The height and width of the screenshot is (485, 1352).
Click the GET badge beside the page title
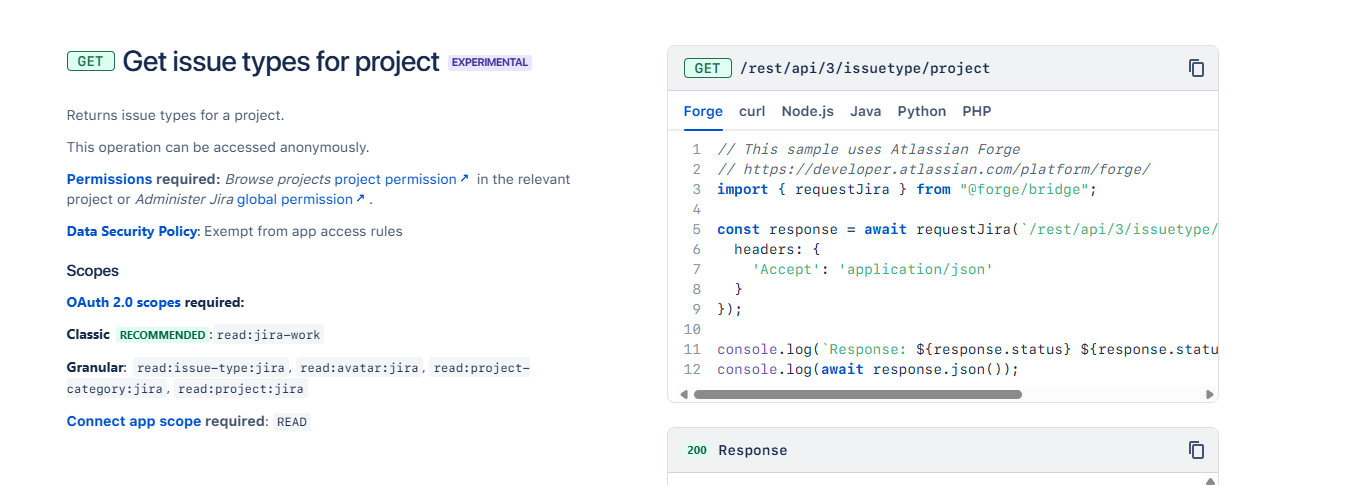pos(90,62)
